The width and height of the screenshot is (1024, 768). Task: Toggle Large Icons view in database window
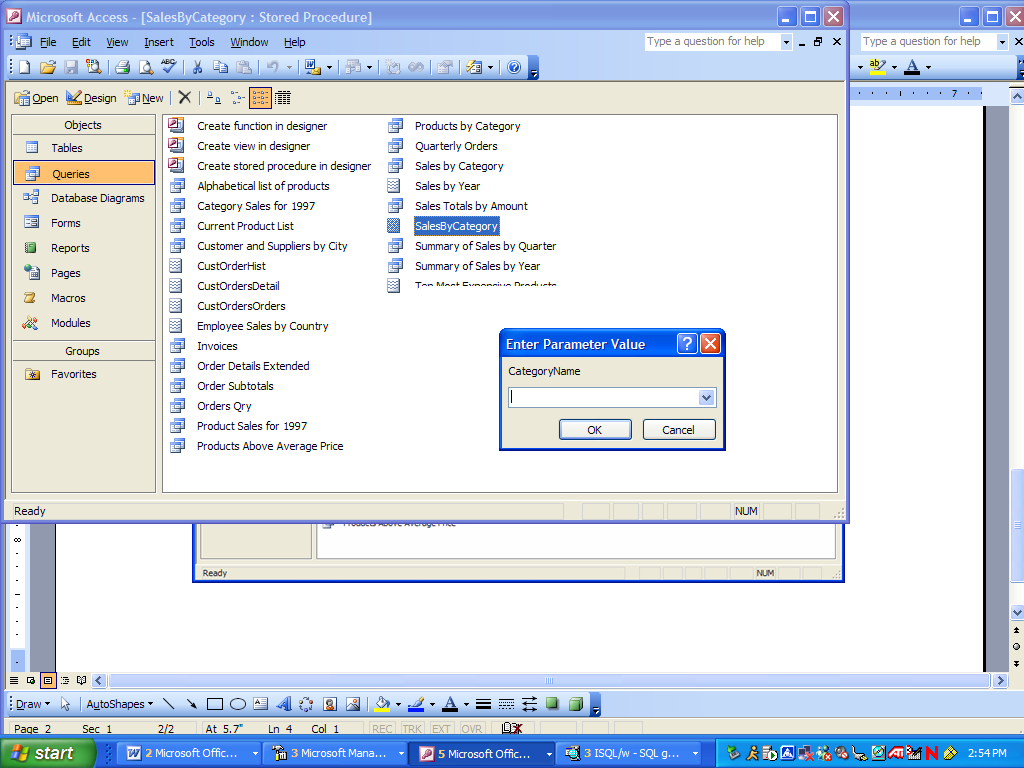click(x=212, y=97)
